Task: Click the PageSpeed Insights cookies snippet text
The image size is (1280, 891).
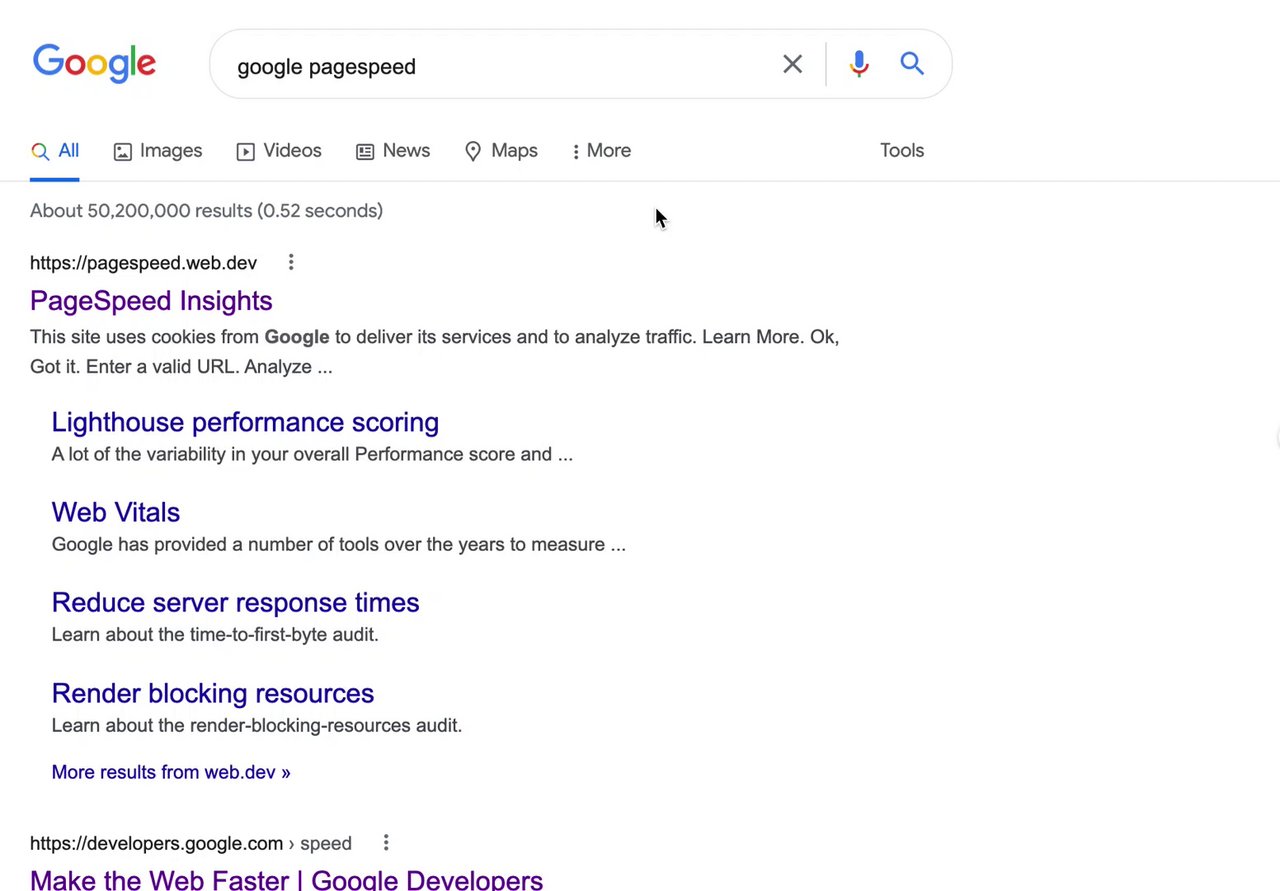Action: tap(434, 352)
